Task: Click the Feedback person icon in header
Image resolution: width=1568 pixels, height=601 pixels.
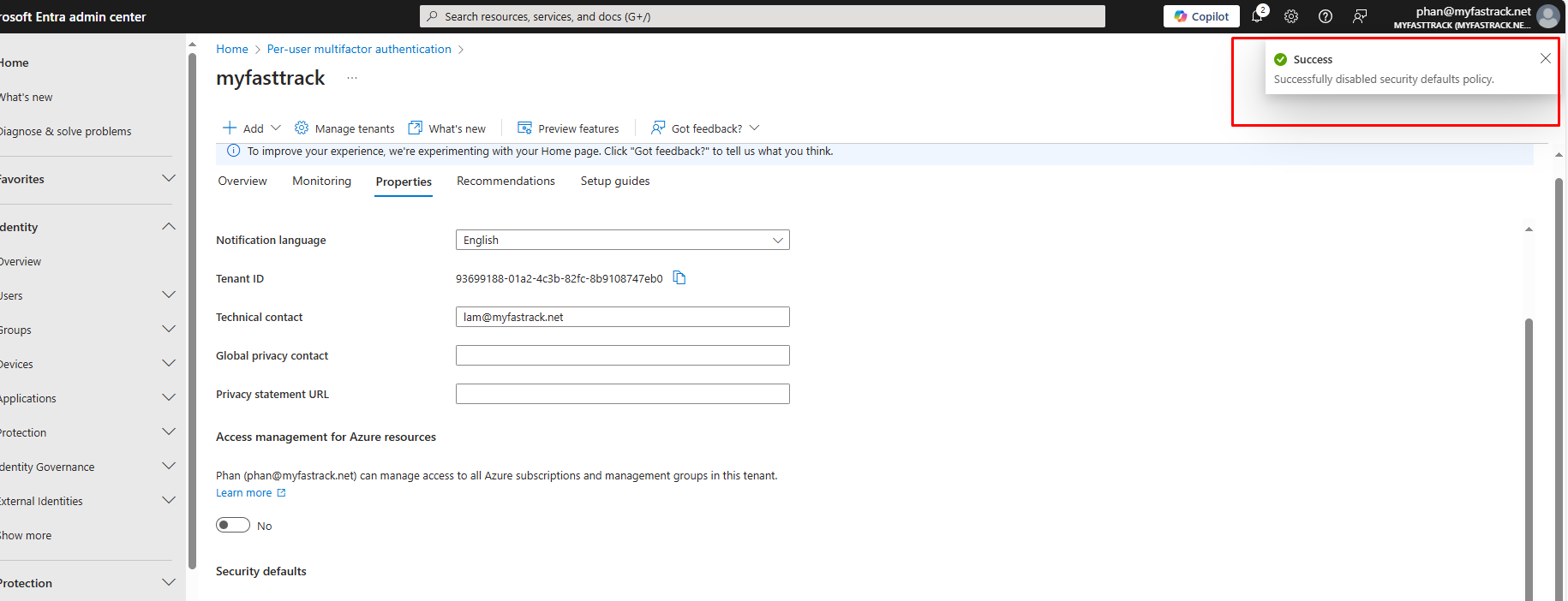Action: pos(1360,16)
